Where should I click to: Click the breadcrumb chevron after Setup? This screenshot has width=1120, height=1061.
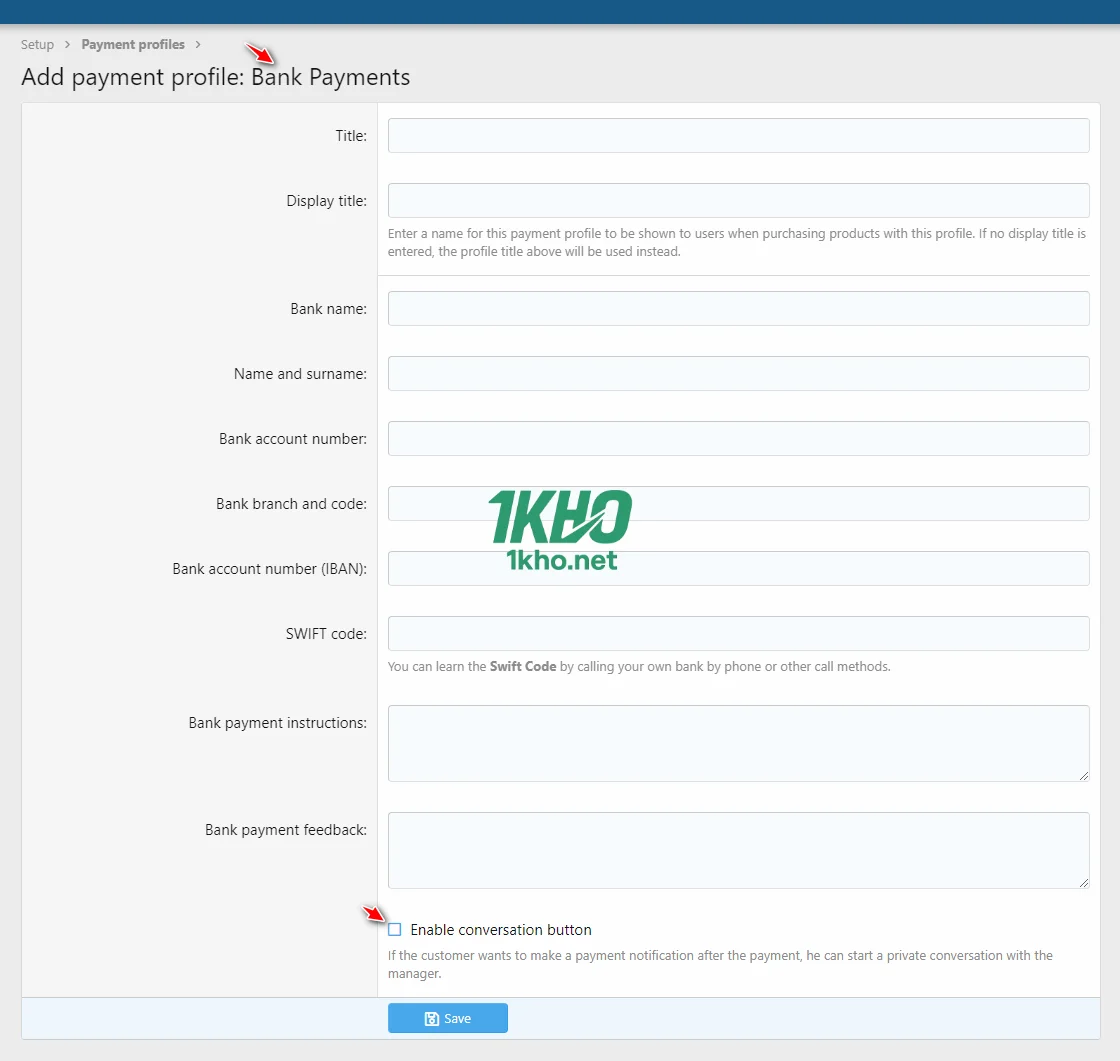click(66, 44)
